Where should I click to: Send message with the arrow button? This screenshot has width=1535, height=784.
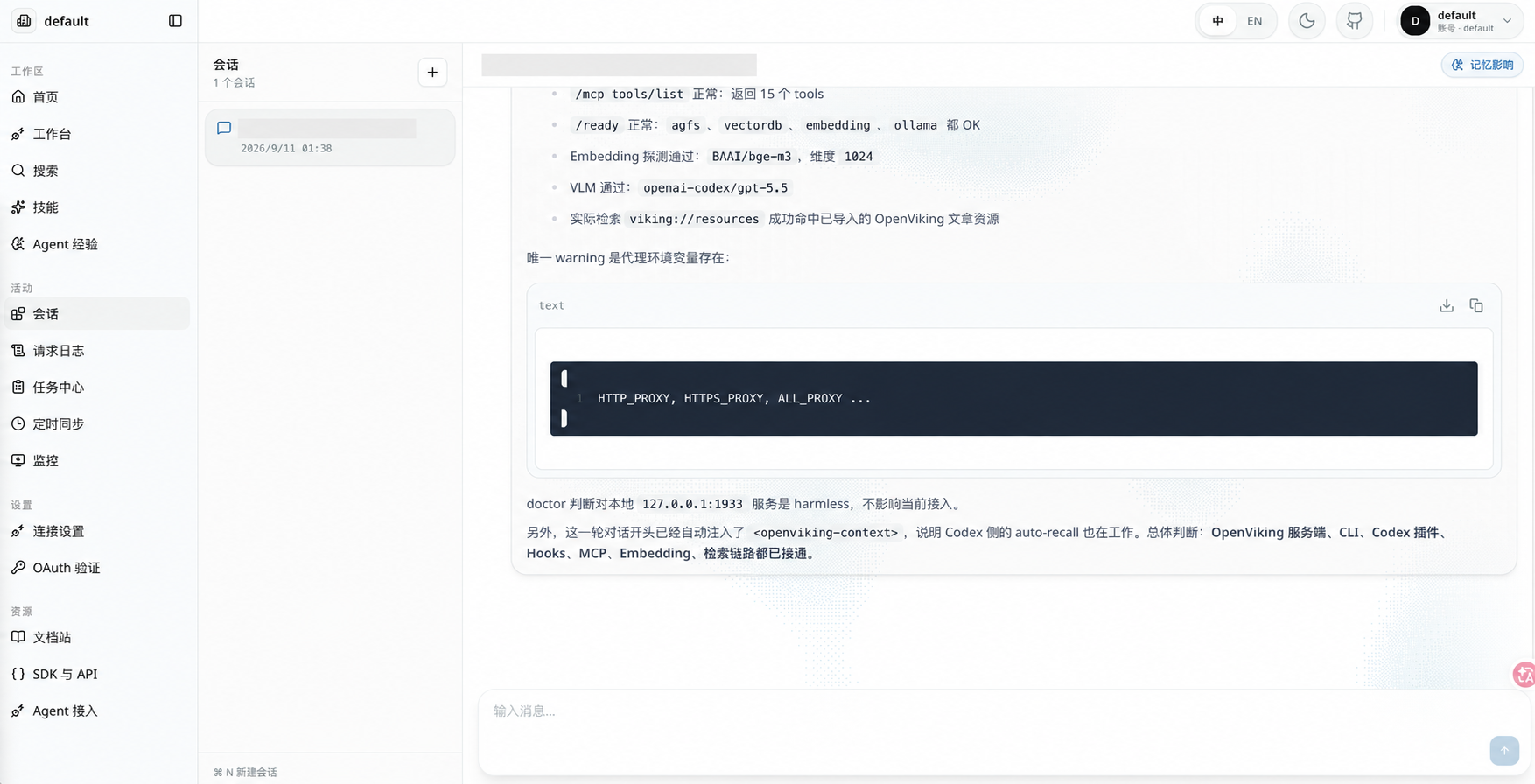1503,750
